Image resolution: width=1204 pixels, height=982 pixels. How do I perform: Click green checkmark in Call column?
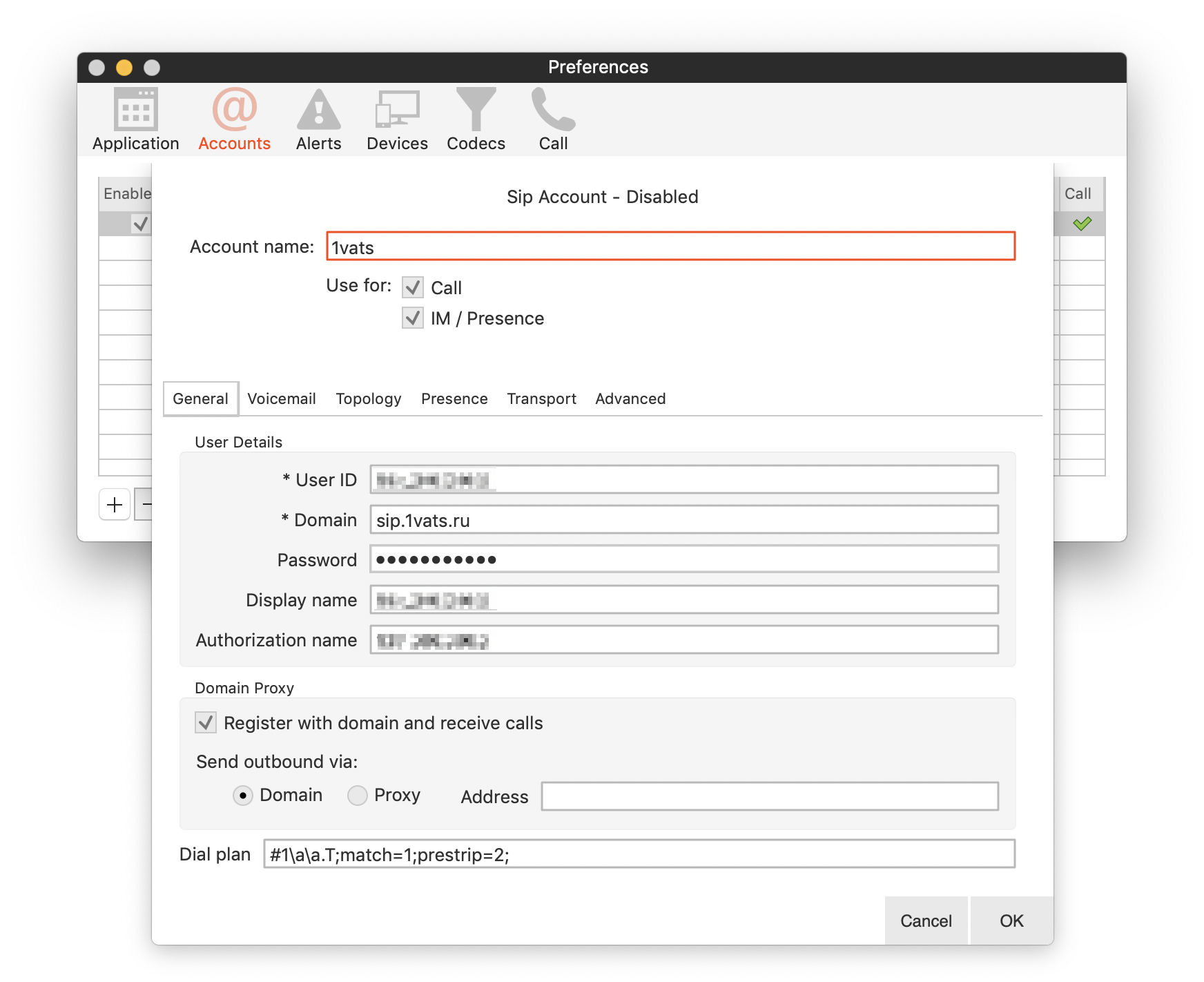click(1082, 224)
